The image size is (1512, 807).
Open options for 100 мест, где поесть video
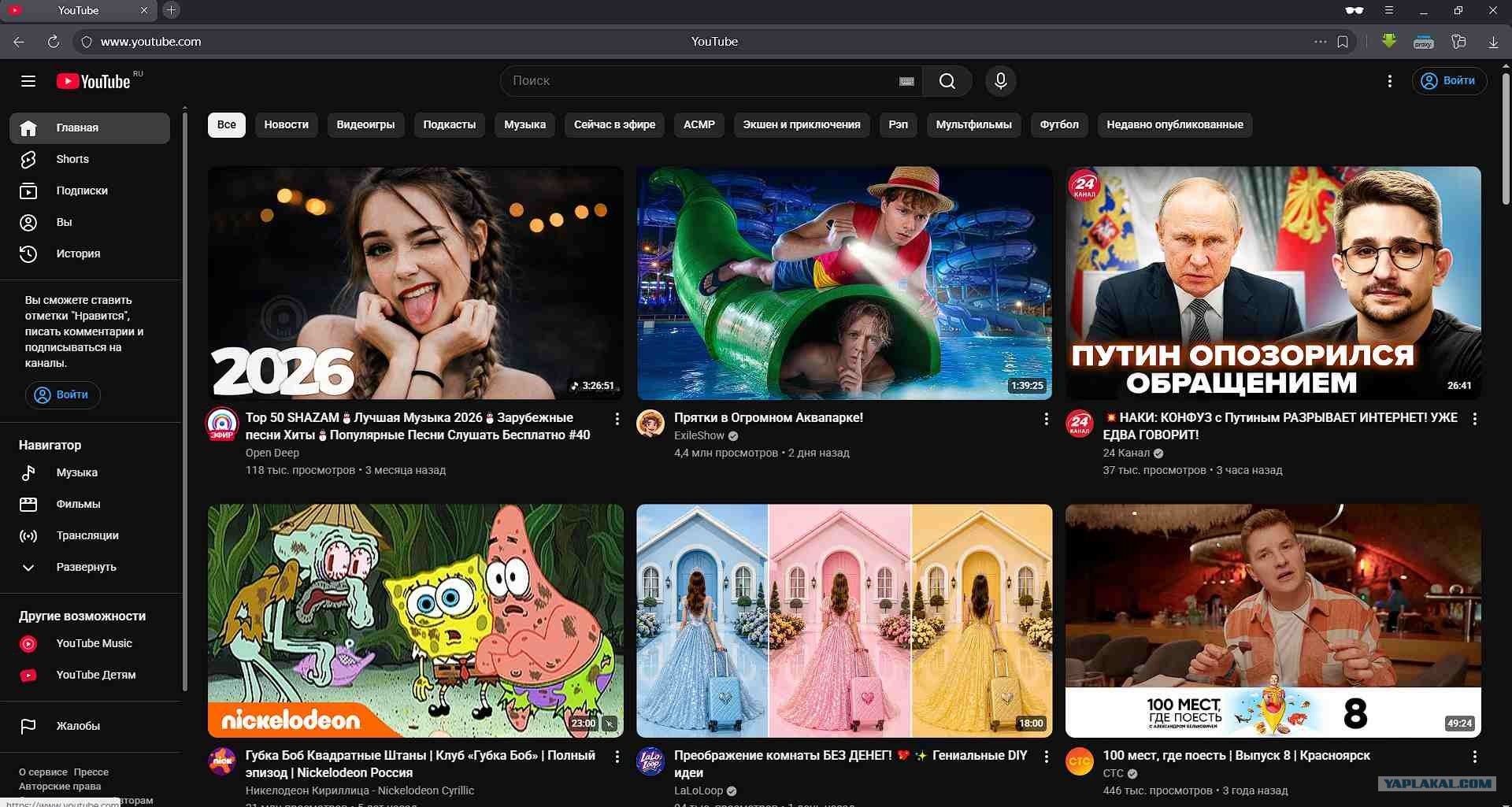1475,757
